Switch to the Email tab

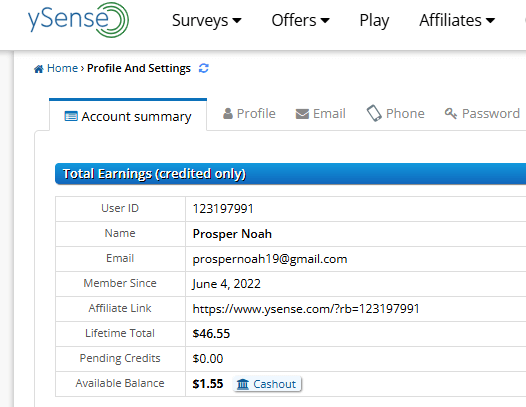(x=321, y=113)
